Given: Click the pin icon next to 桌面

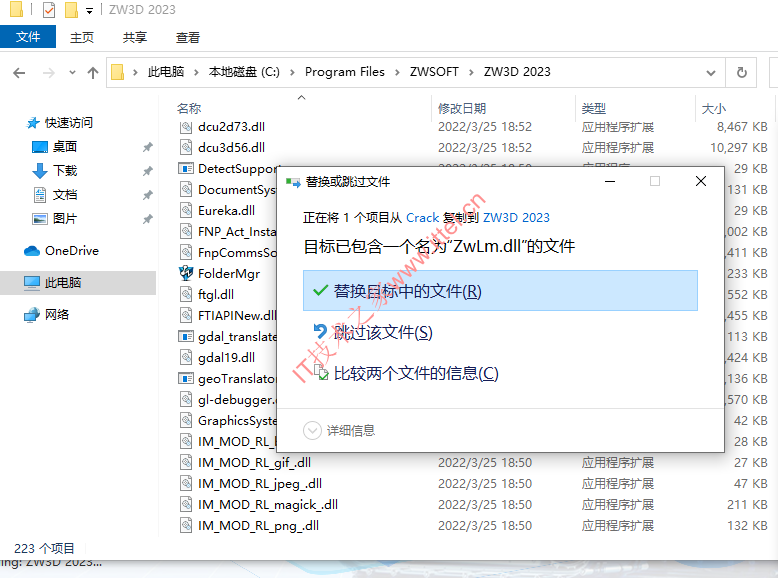Looking at the screenshot, I should point(147,147).
